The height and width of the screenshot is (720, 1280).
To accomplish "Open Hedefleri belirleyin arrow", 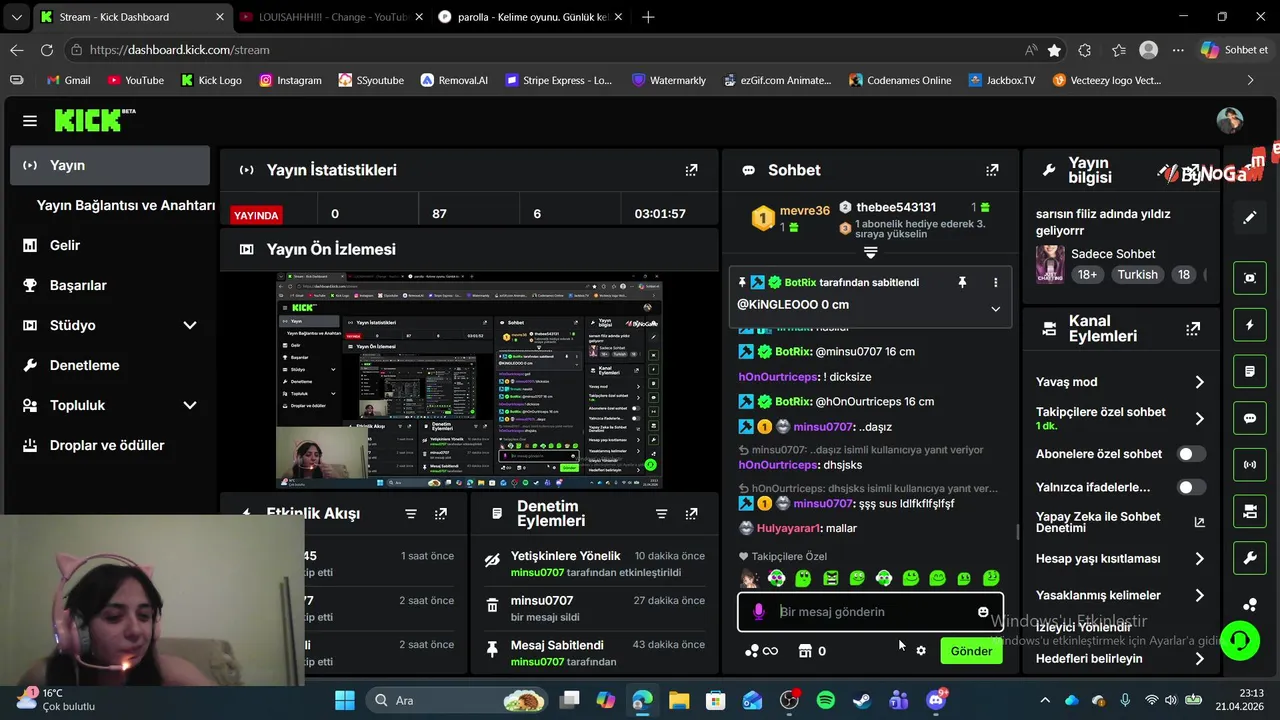I will [x=1199, y=659].
